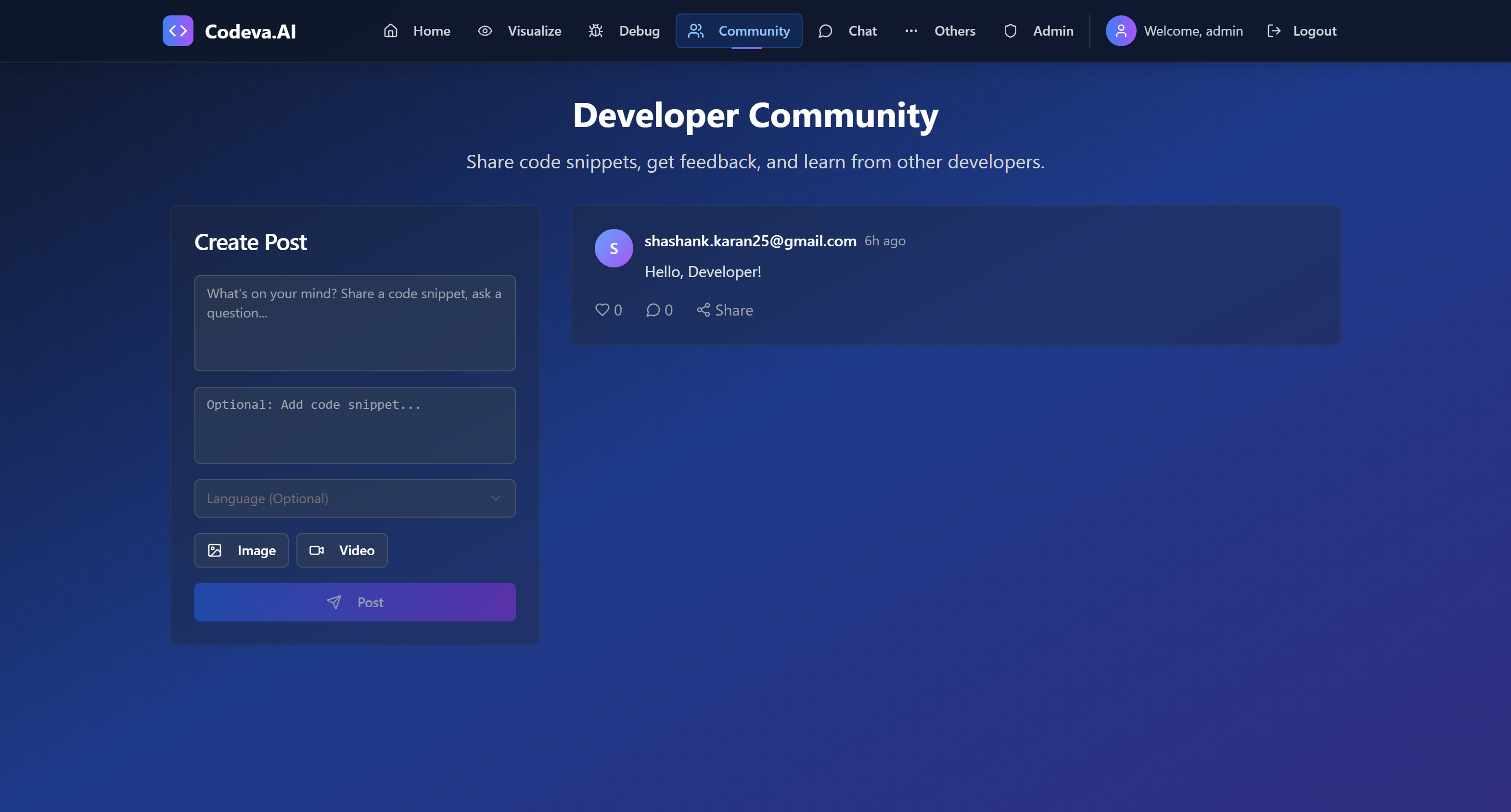Expand the Language (Optional) dropdown
The height and width of the screenshot is (812, 1511).
tap(354, 498)
